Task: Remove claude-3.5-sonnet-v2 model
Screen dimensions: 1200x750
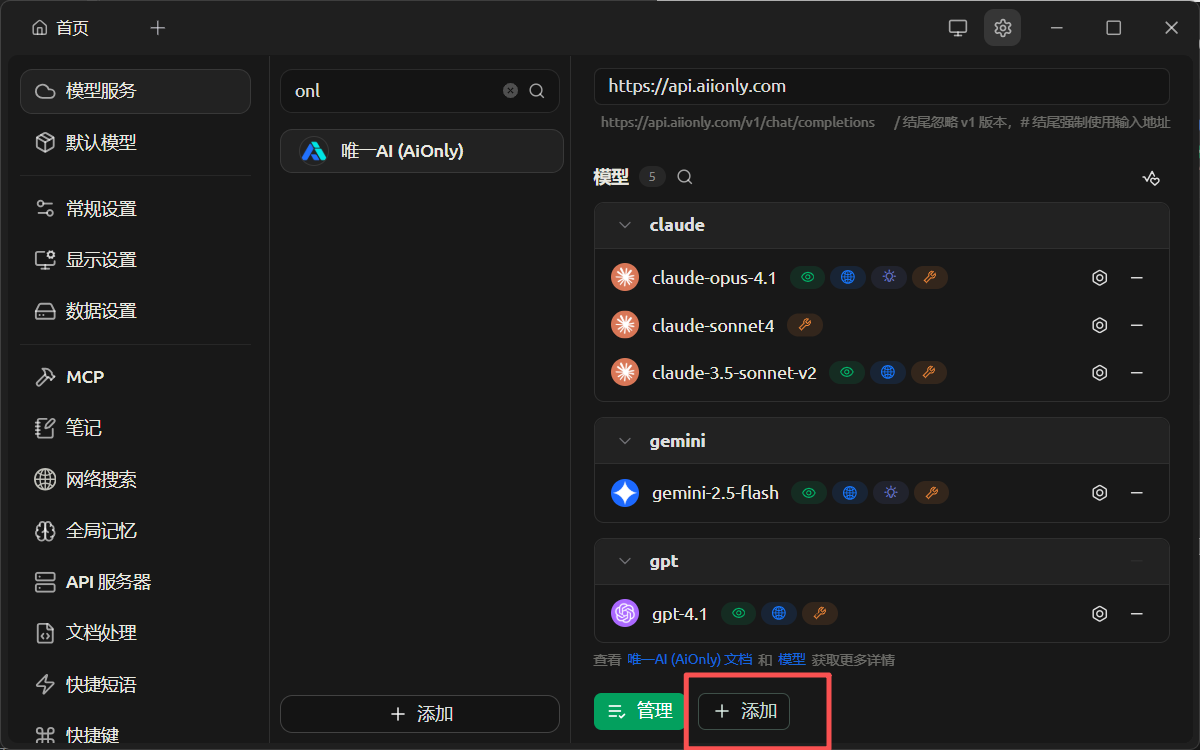Action: [x=1137, y=373]
